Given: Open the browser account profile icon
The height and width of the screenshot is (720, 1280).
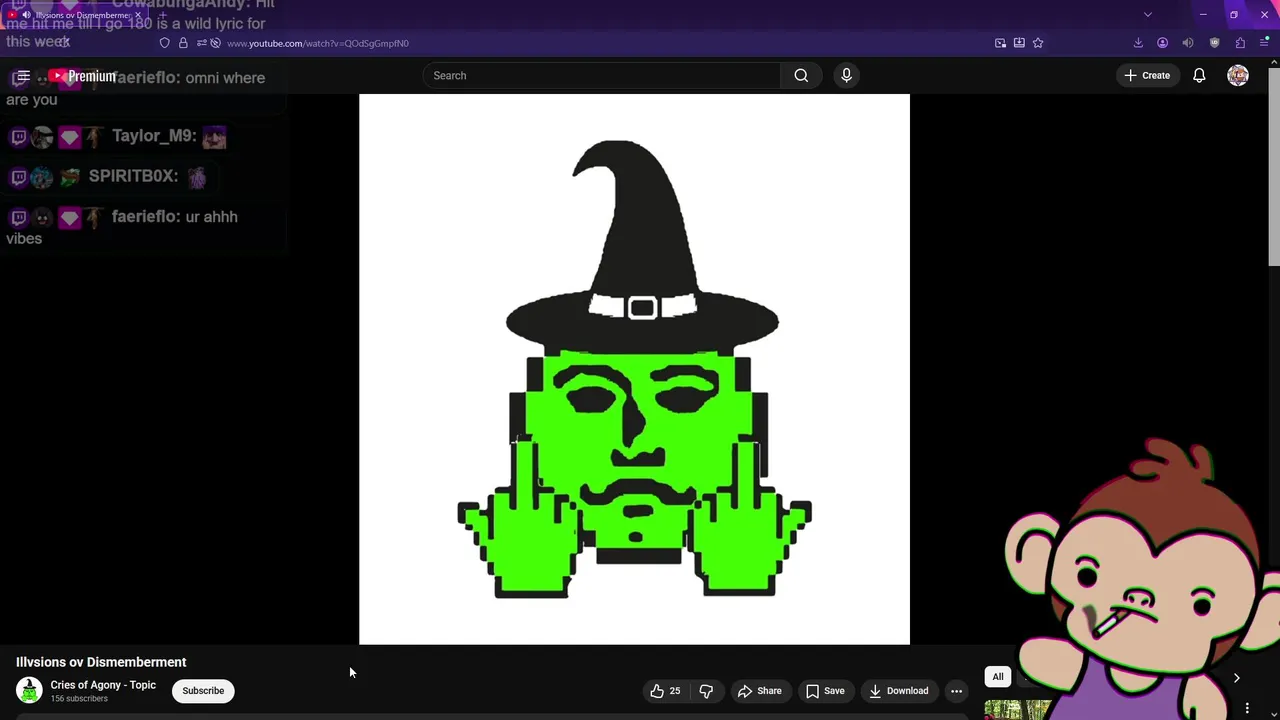Looking at the screenshot, I should (x=1162, y=43).
